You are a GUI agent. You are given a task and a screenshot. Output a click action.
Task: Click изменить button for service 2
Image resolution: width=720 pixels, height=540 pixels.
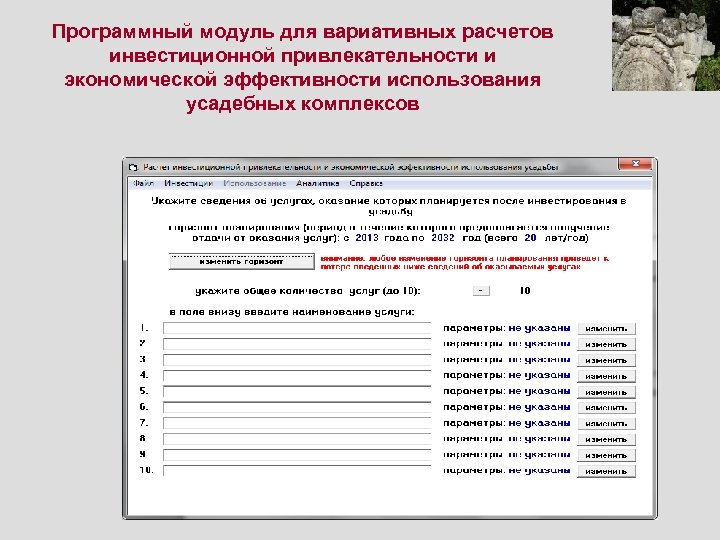(606, 344)
